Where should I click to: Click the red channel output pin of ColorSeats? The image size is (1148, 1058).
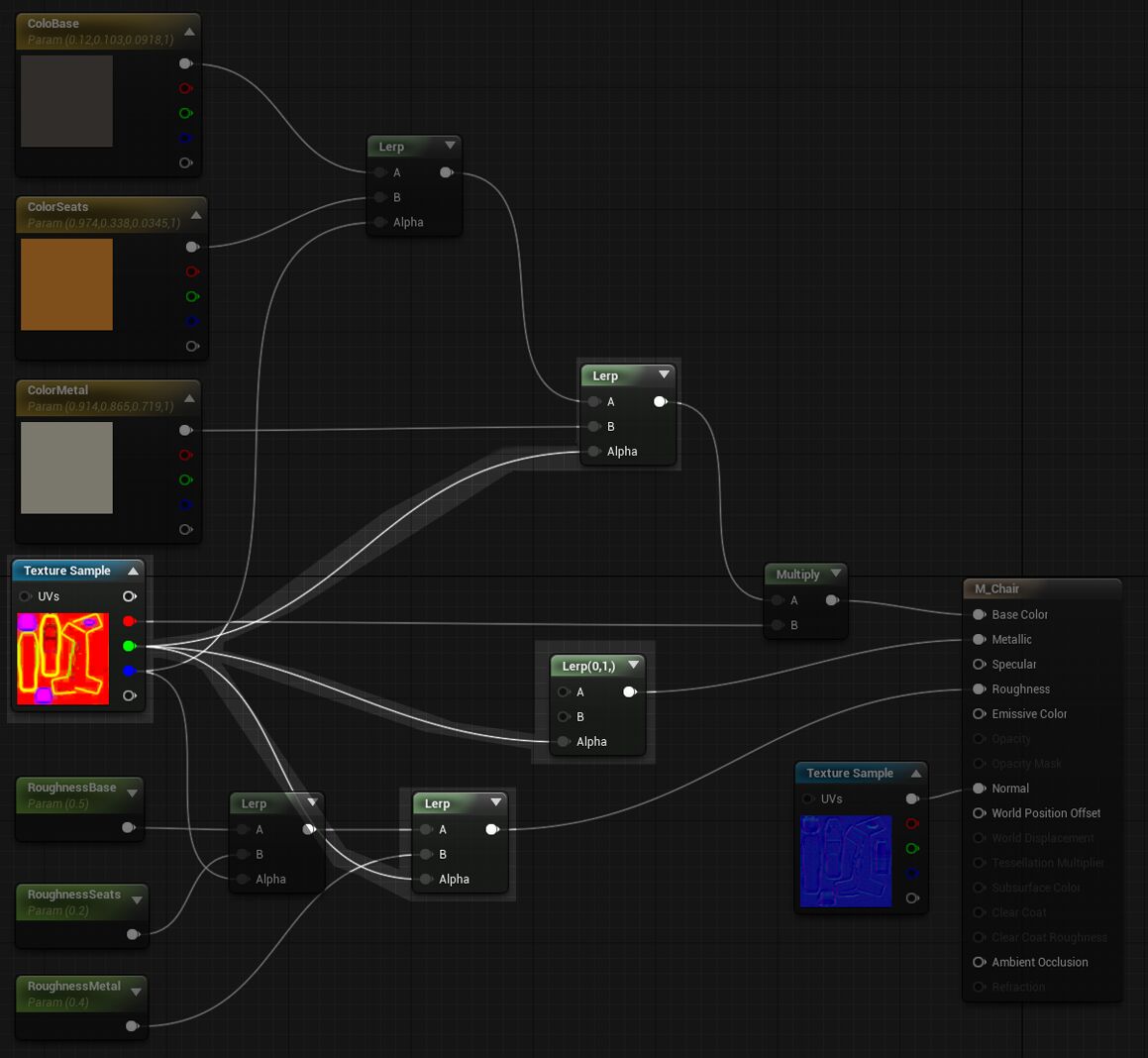(x=191, y=271)
